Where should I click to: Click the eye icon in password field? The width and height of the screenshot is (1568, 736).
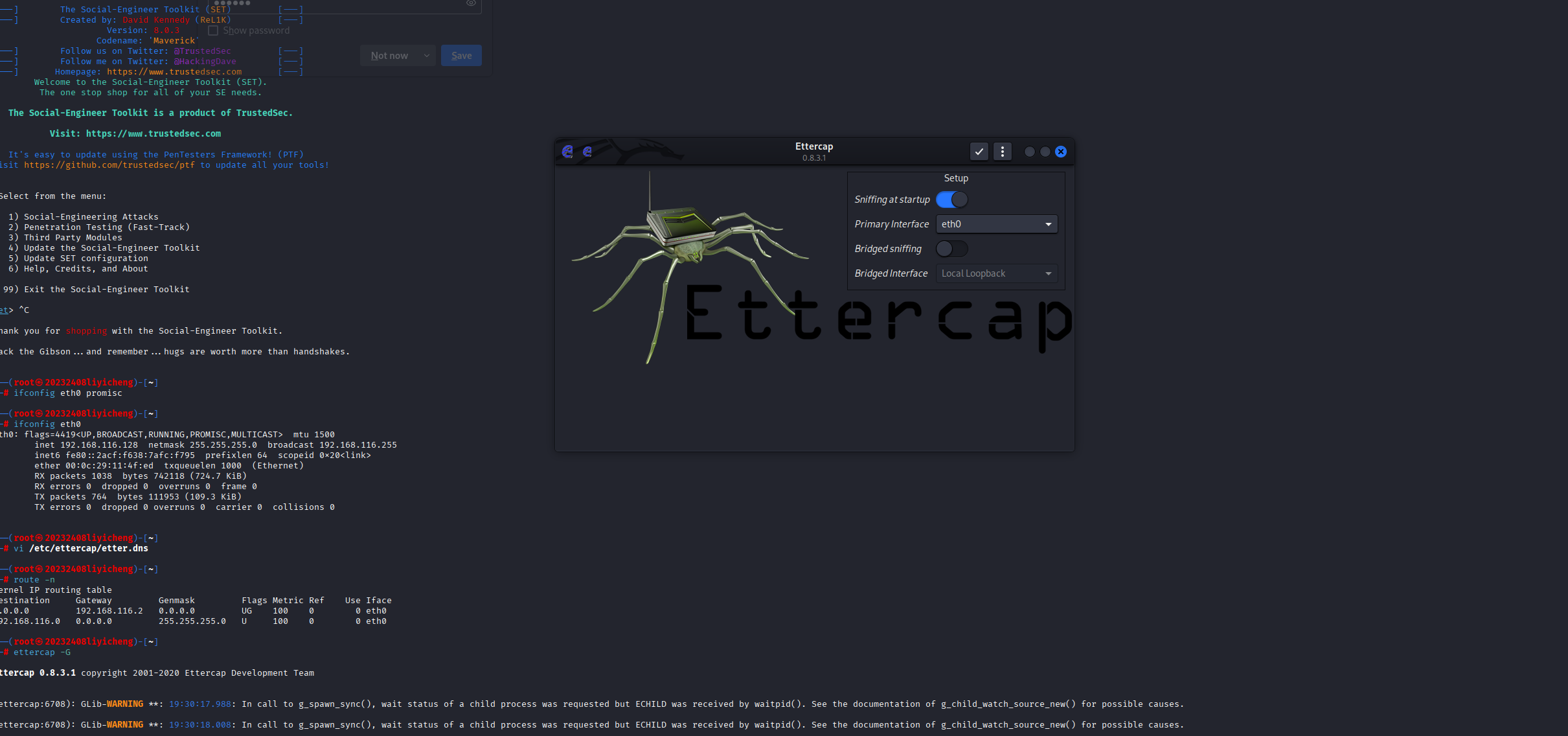tap(471, 3)
